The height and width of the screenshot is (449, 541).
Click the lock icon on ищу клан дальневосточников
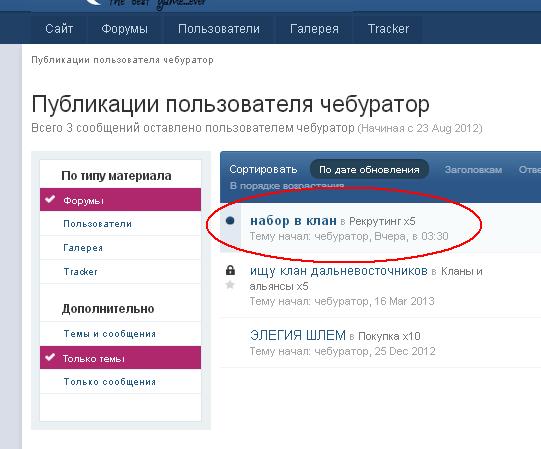[x=230, y=270]
